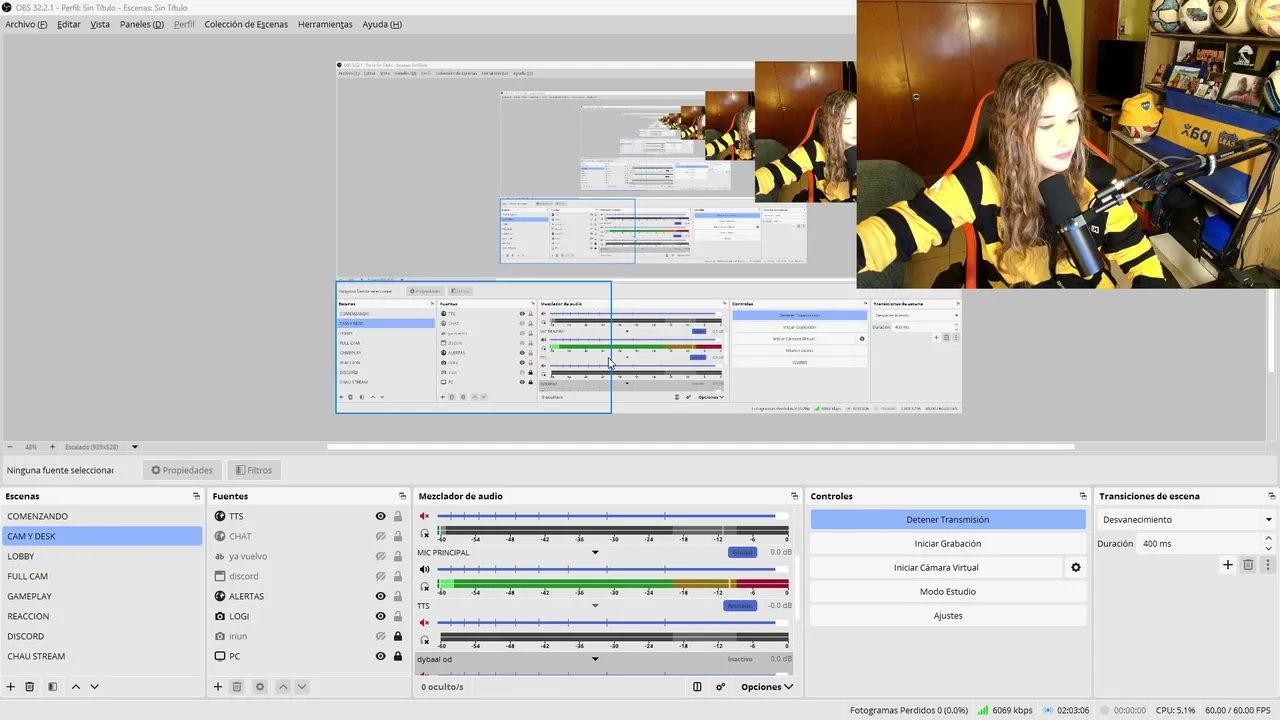The height and width of the screenshot is (720, 1280).
Task: Open the Desvanecimiento transition dropdown
Action: pyautogui.click(x=1187, y=520)
